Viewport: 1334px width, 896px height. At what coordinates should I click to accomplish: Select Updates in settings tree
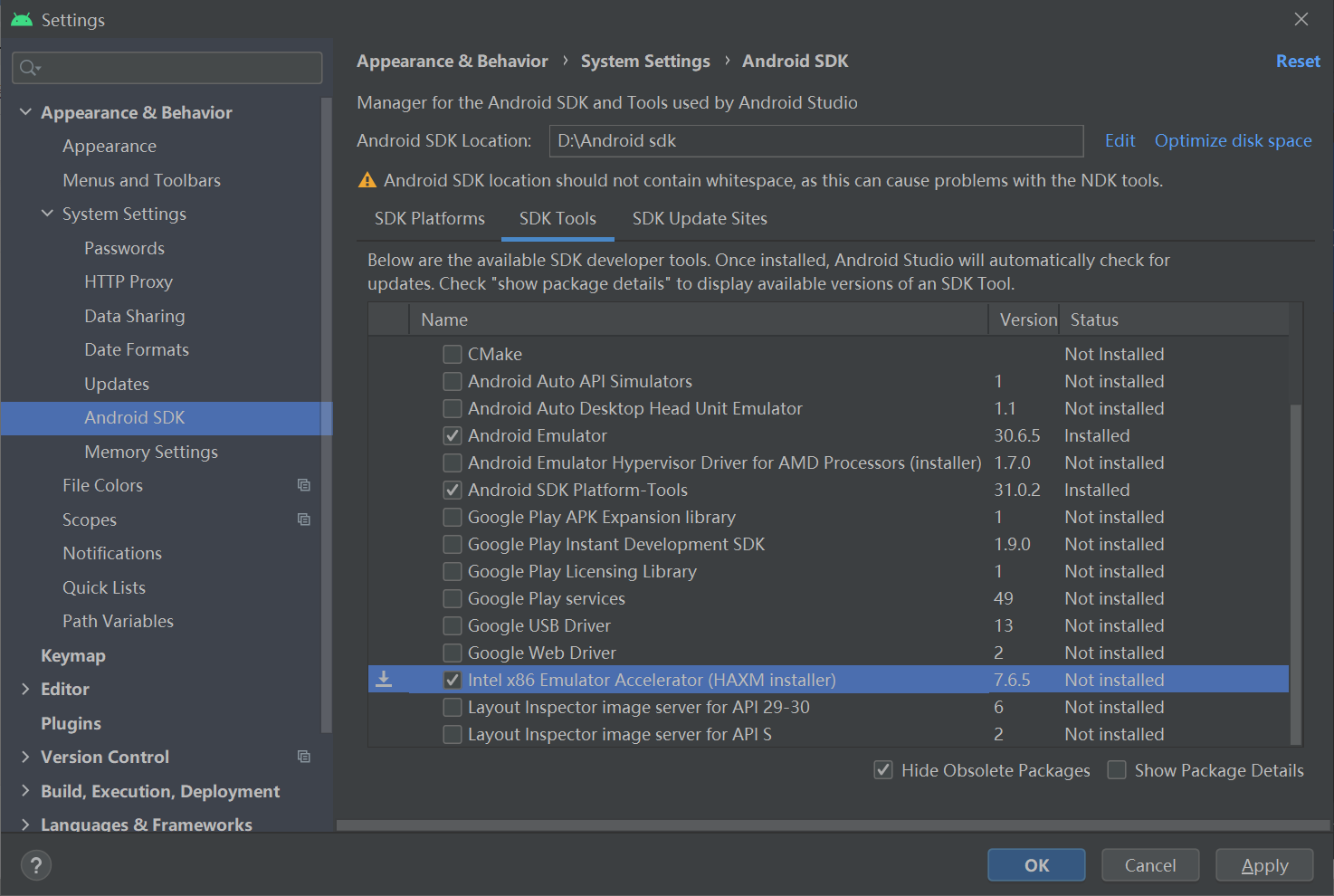click(117, 384)
